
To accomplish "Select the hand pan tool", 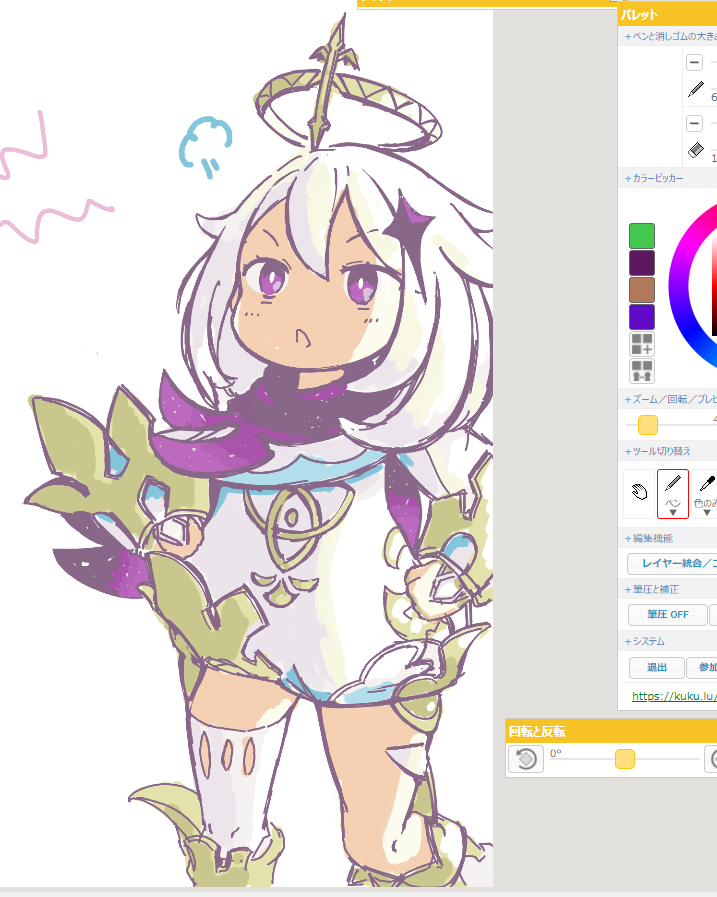I will click(x=639, y=494).
